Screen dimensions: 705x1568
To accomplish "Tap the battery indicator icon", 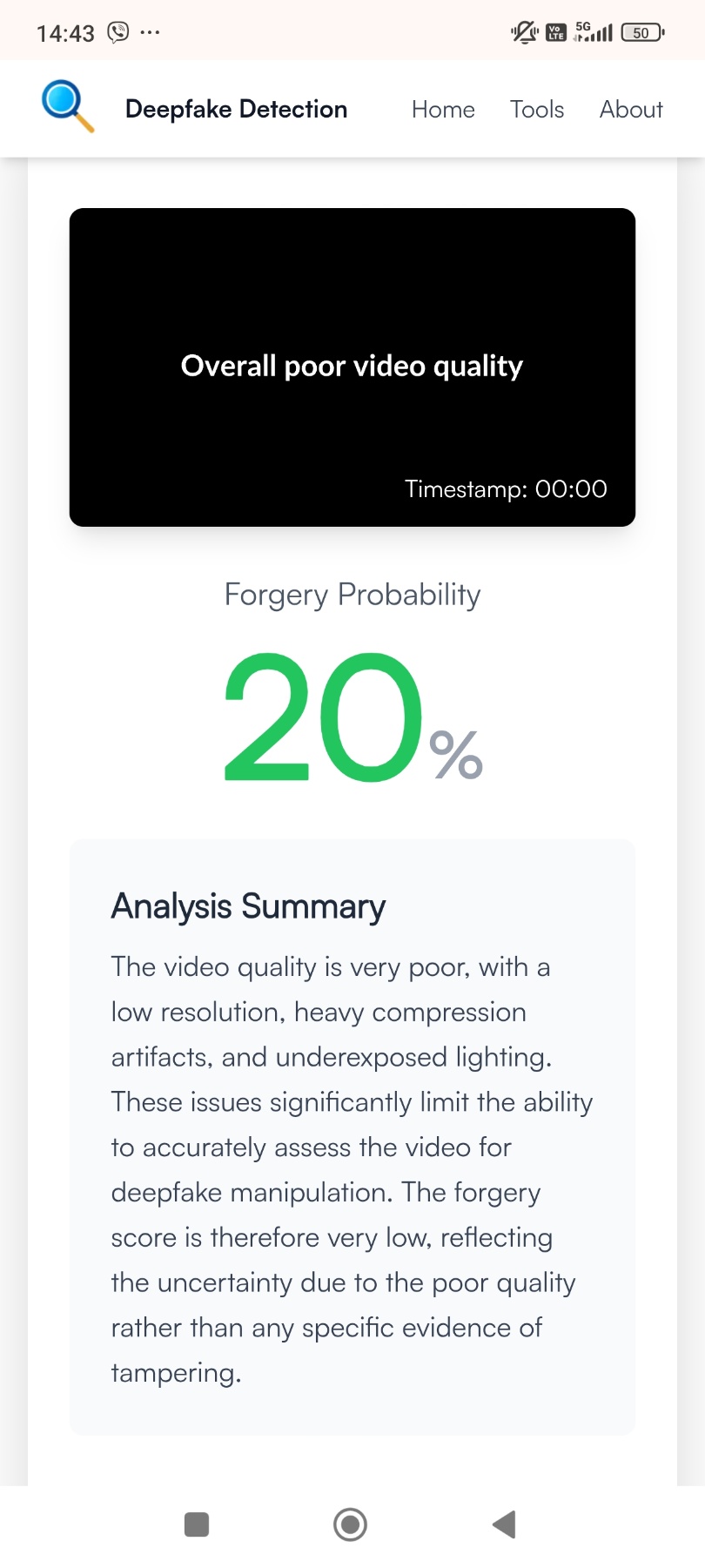I will pos(642,33).
